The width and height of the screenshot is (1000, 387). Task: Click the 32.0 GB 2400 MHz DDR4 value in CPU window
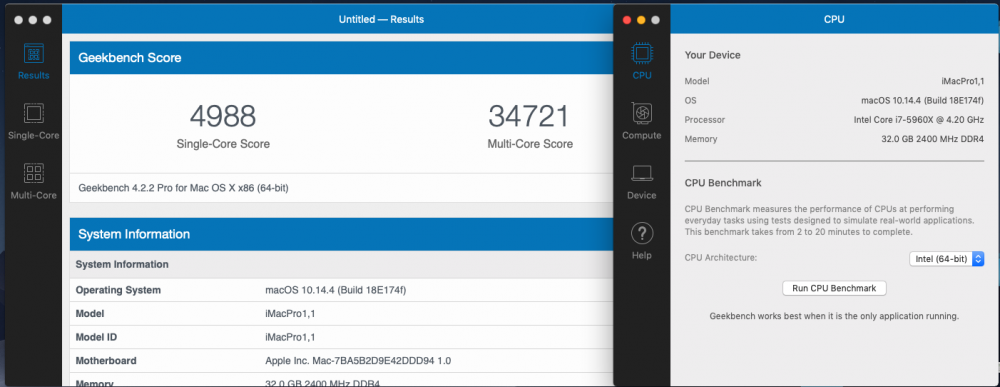tap(932, 139)
